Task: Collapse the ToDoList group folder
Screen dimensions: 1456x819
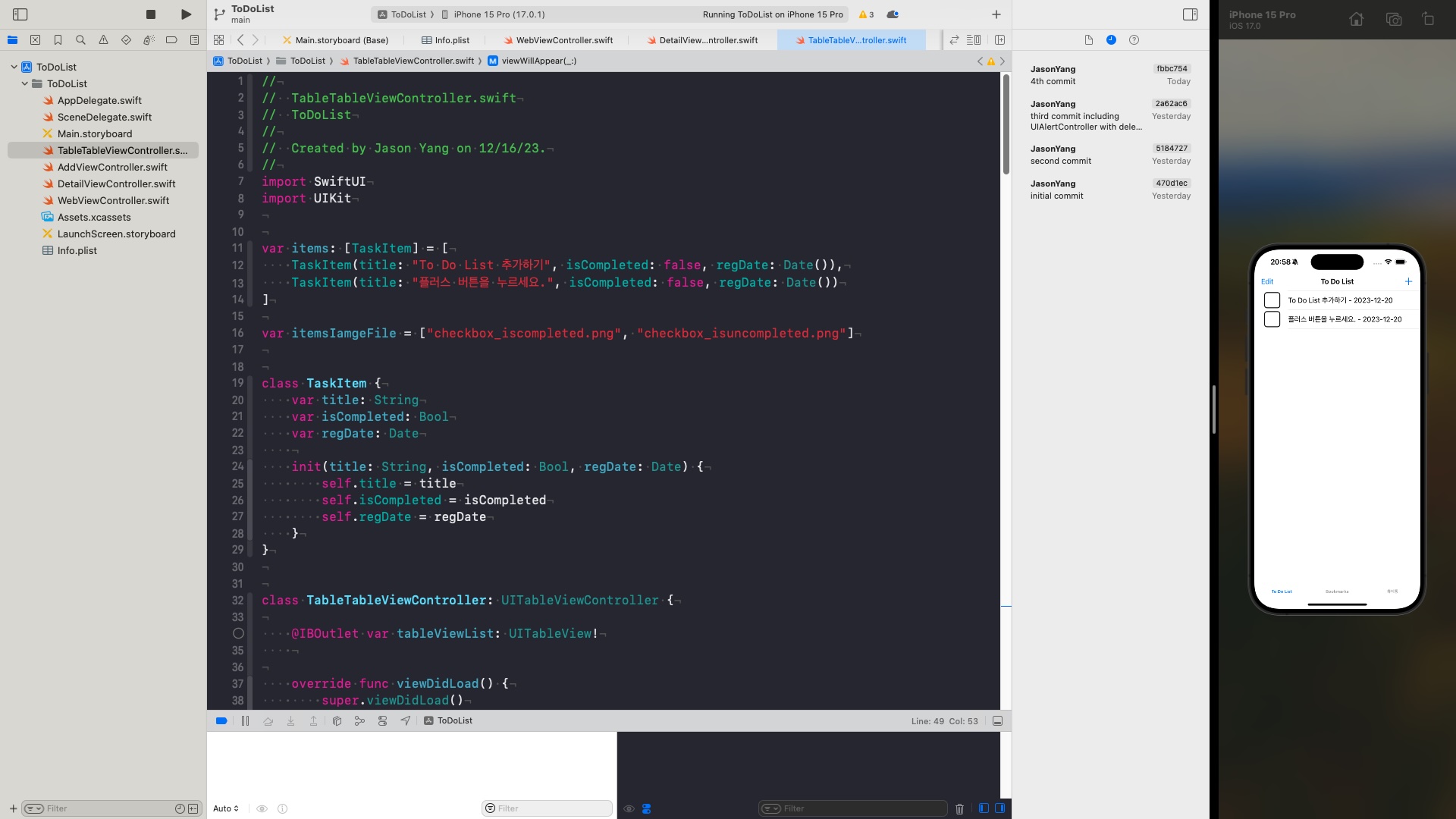Action: point(24,83)
